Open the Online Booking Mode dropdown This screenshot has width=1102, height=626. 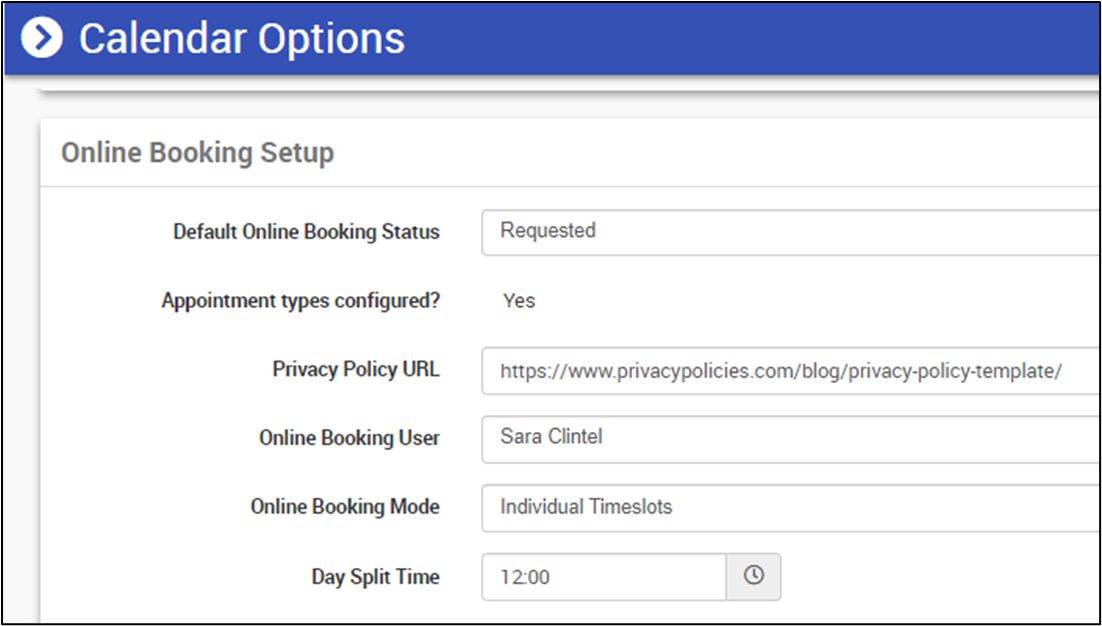click(790, 507)
